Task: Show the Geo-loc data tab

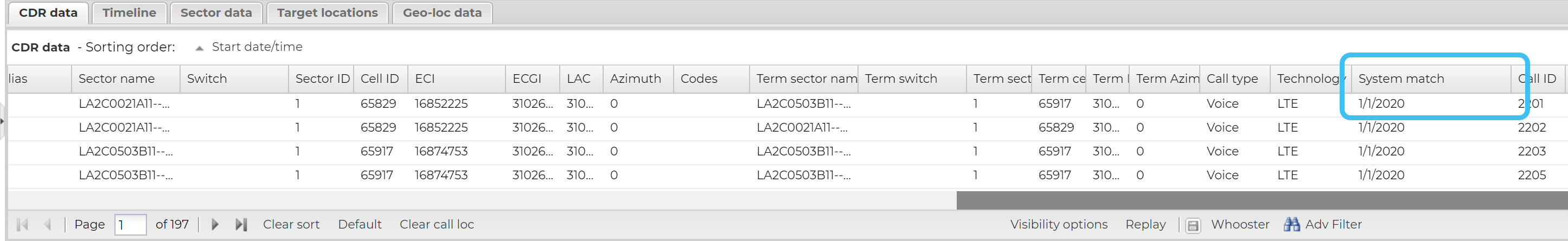Action: tap(442, 13)
